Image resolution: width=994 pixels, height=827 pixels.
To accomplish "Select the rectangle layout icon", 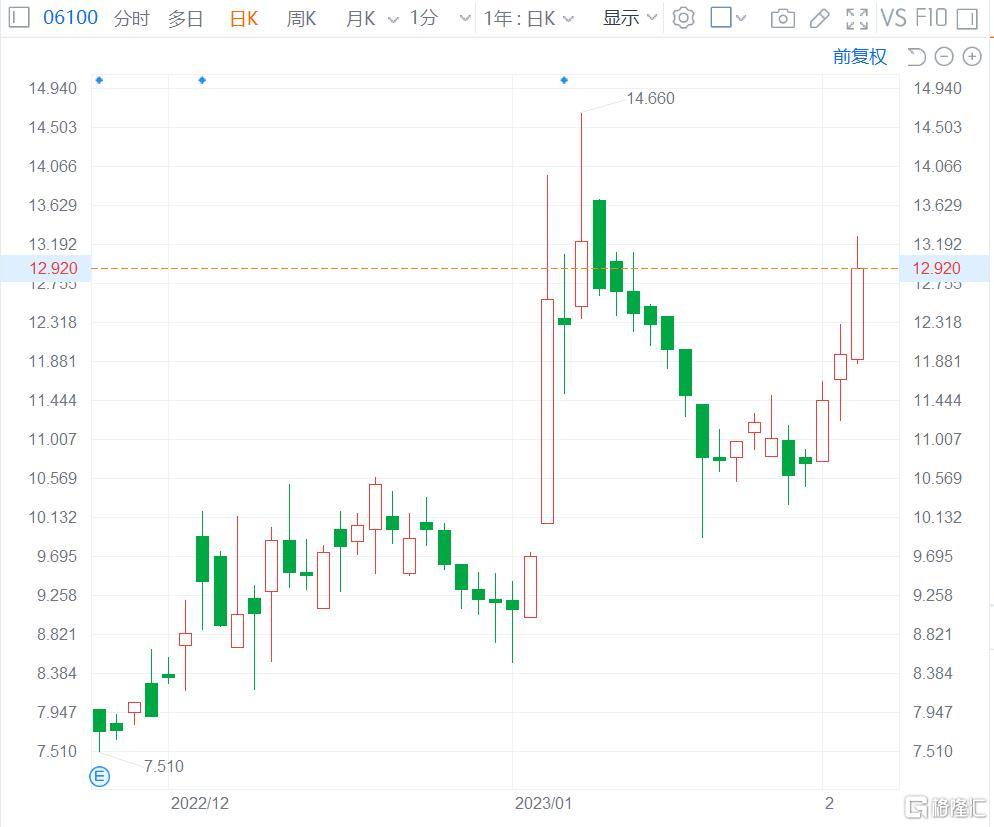I will click(x=721, y=18).
